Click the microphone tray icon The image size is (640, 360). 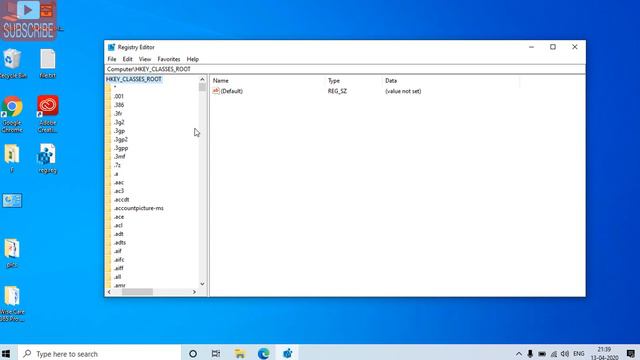tap(530, 353)
